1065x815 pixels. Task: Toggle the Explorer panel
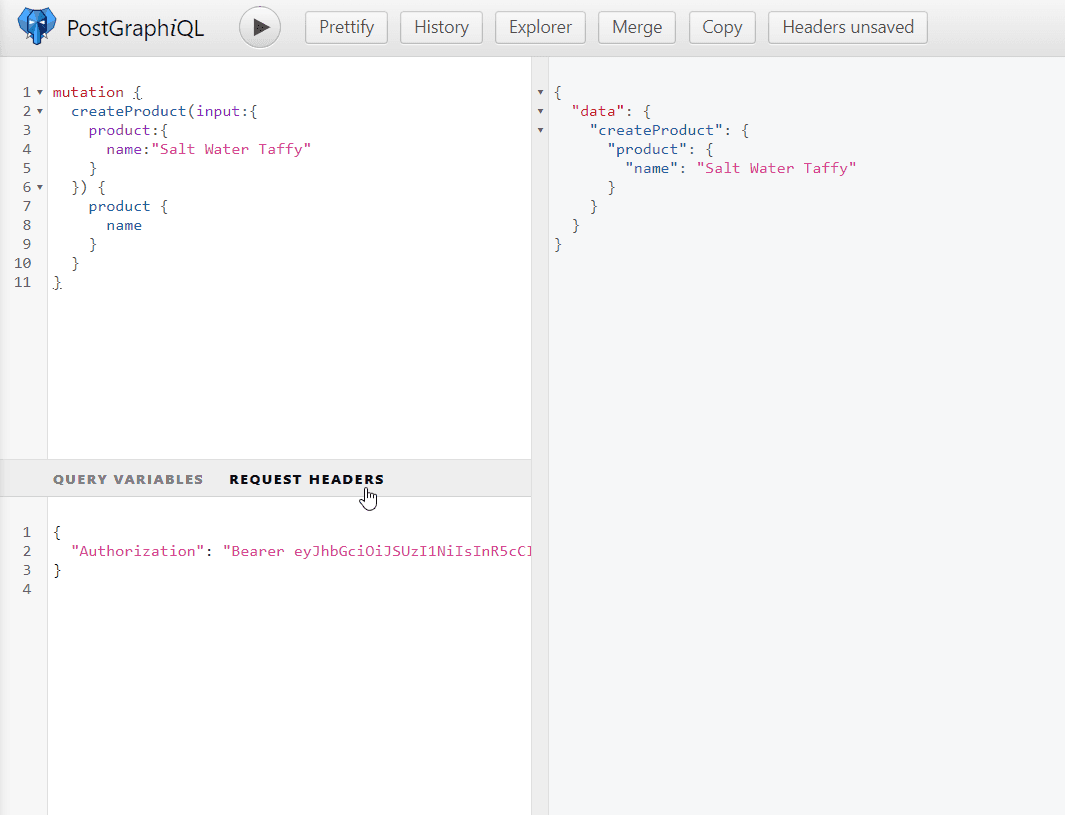540,27
